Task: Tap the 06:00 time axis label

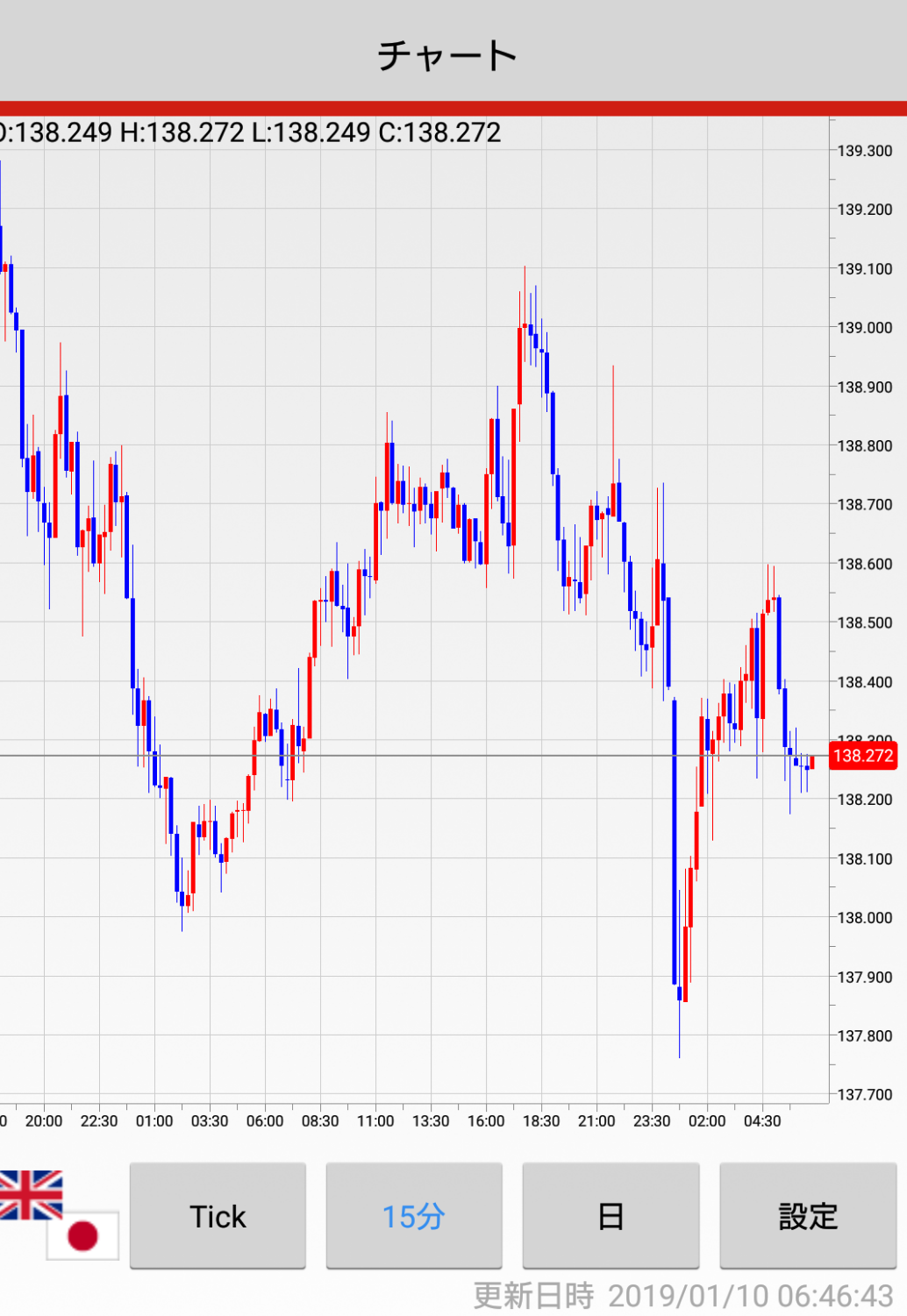Action: coord(265,1120)
